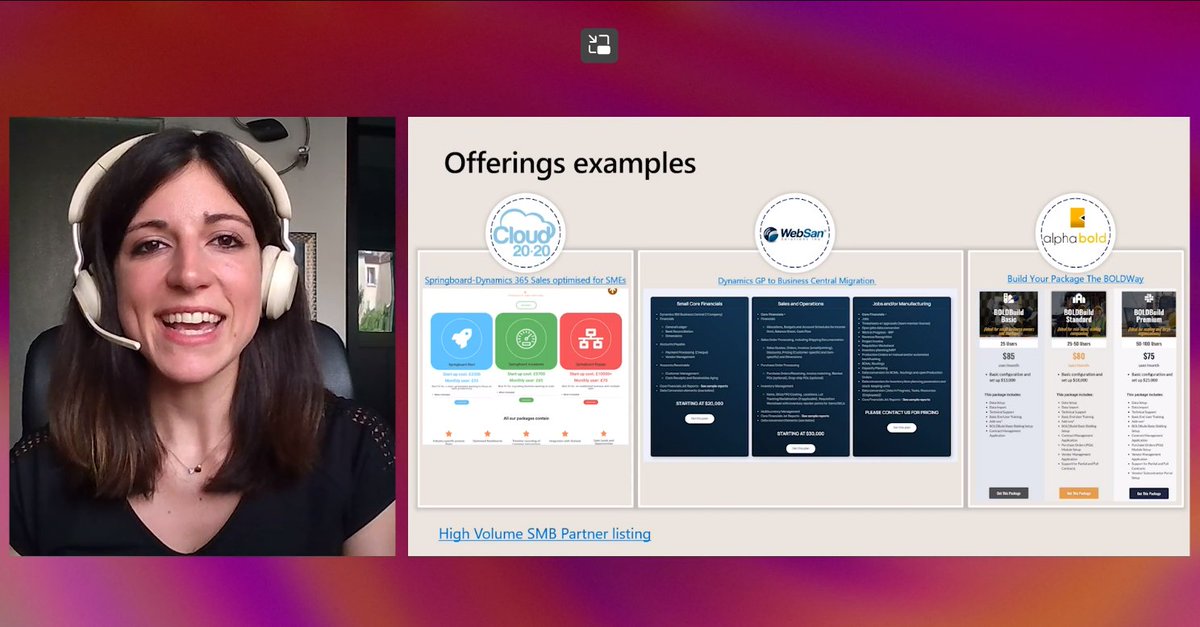Click the blue rocket Springboard Start icon
The height and width of the screenshot is (627, 1200).
pos(461,341)
